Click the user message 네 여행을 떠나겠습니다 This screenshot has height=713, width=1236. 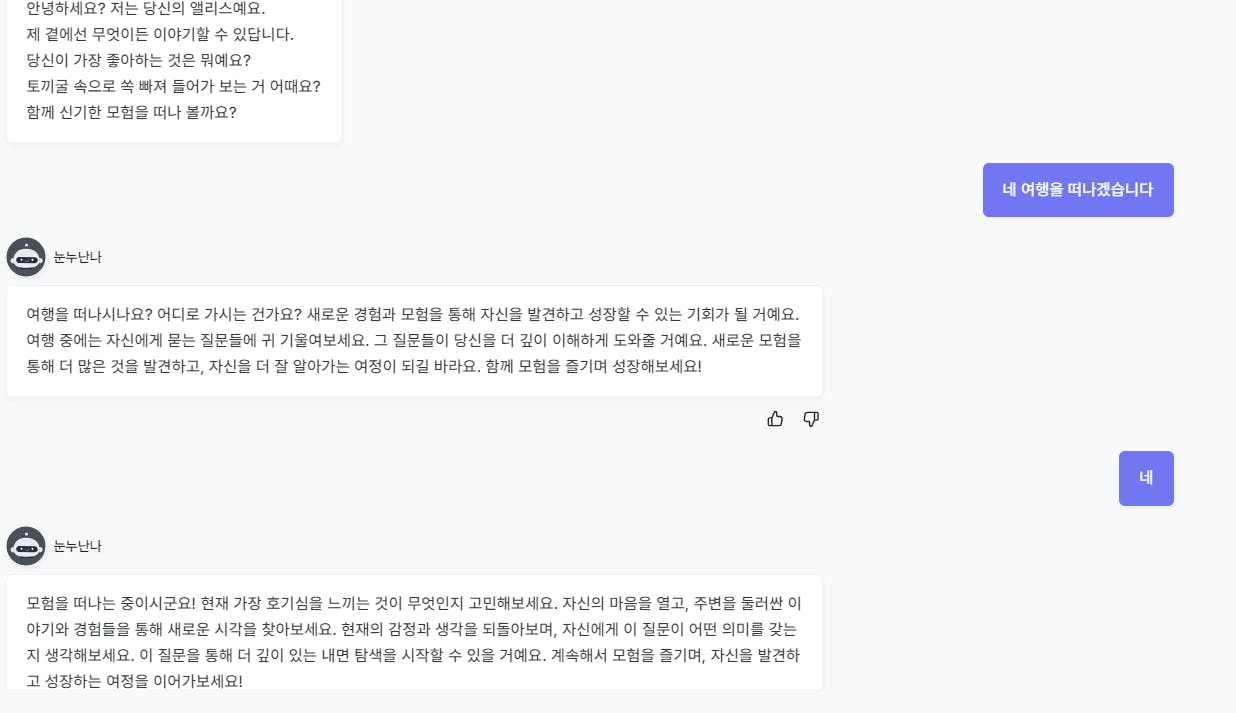pyautogui.click(x=1078, y=190)
